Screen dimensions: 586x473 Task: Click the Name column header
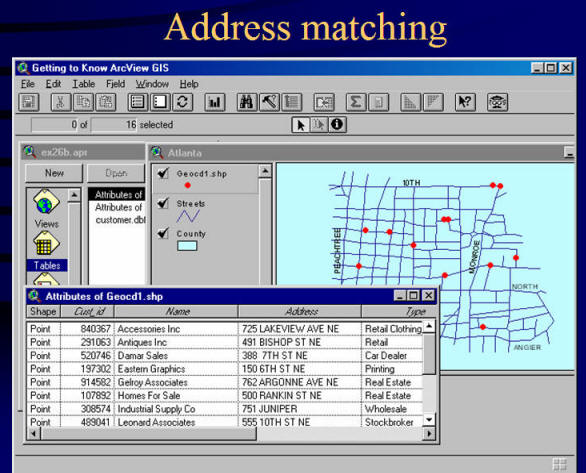click(x=176, y=311)
